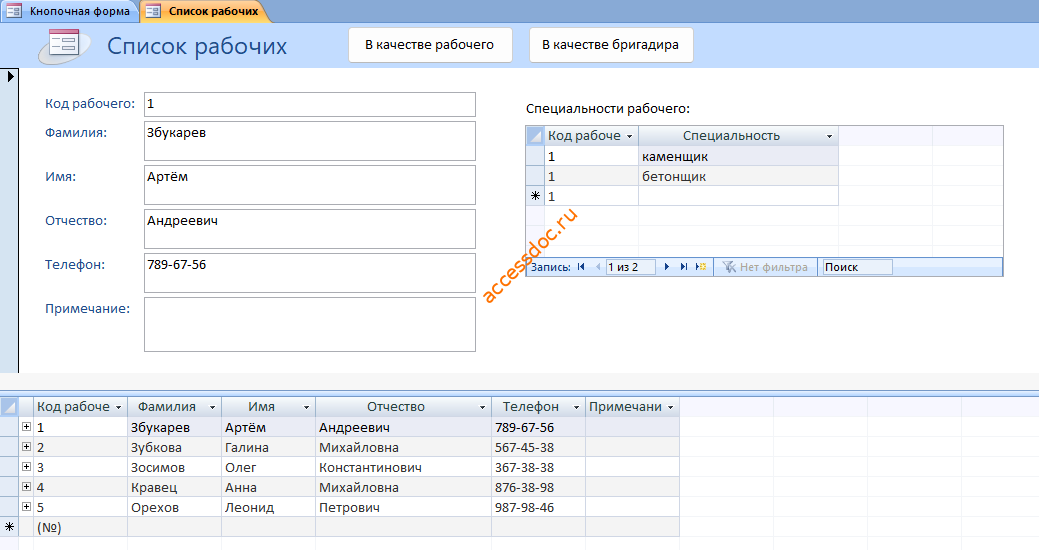Click the new-record asterisk in bottom datasheet
Image resolution: width=1039 pixels, height=550 pixels.
(9, 527)
